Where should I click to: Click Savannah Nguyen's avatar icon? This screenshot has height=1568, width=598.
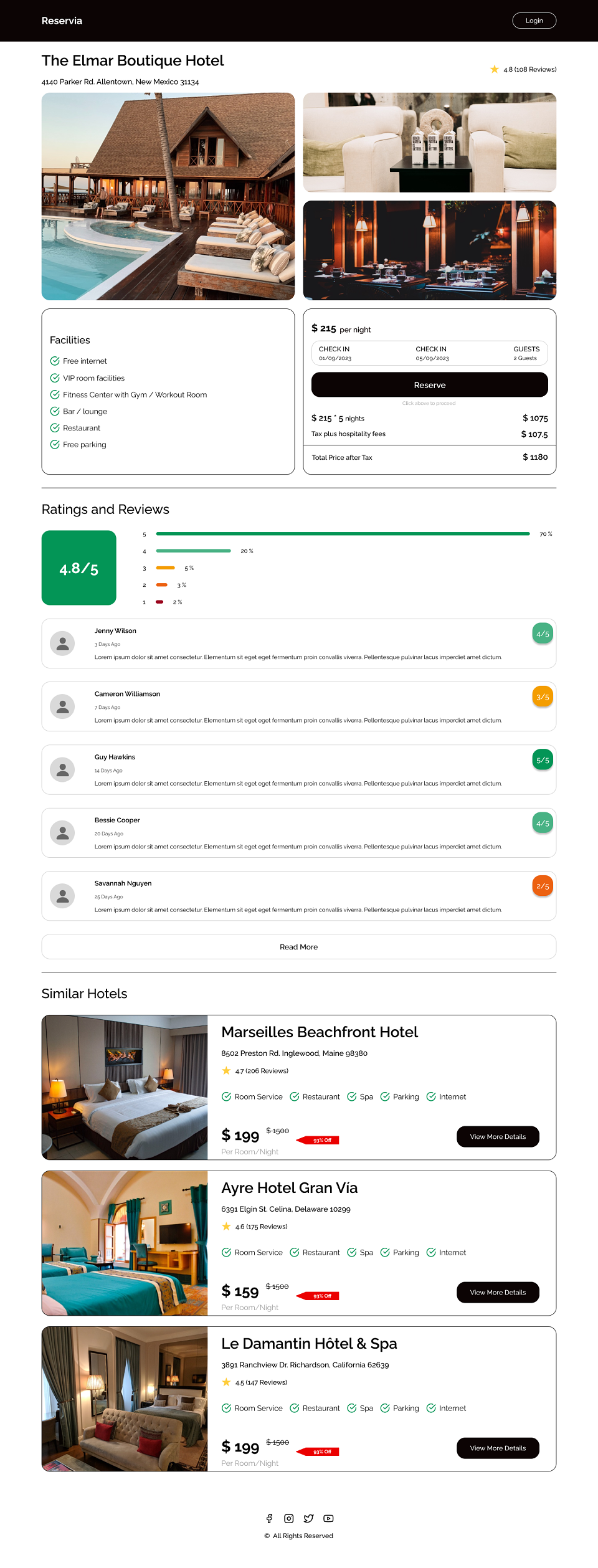point(62,896)
